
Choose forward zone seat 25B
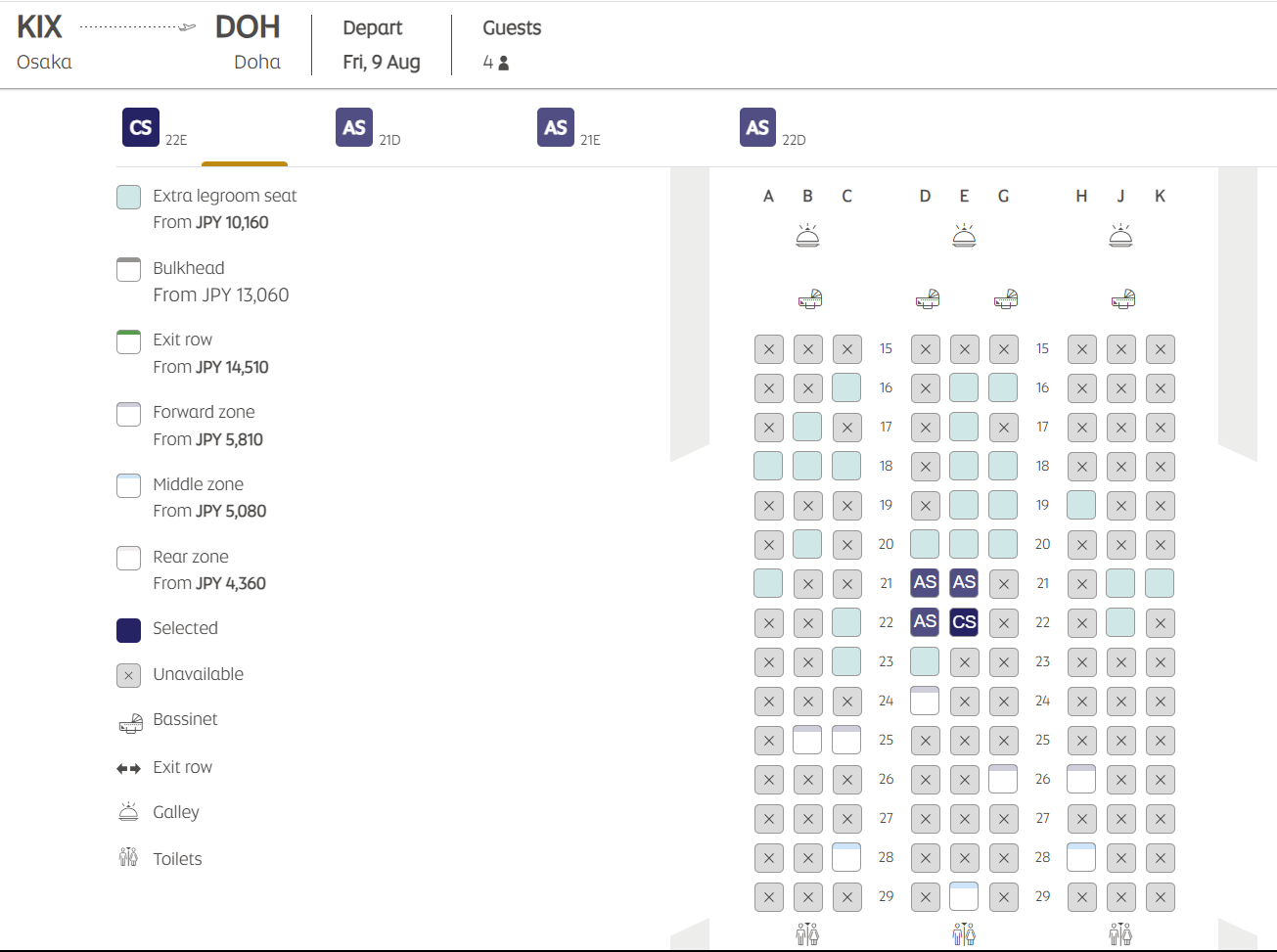pyautogui.click(x=807, y=740)
